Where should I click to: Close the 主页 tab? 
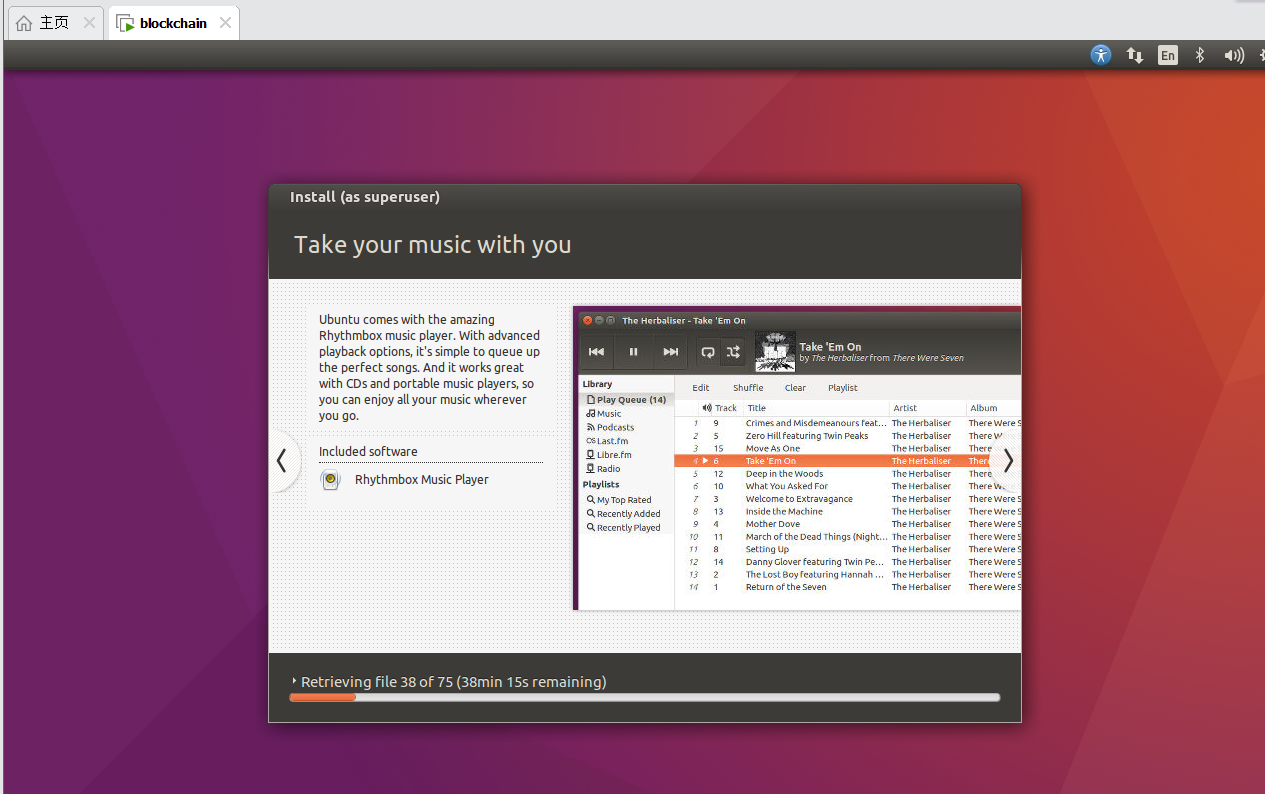pyautogui.click(x=89, y=22)
